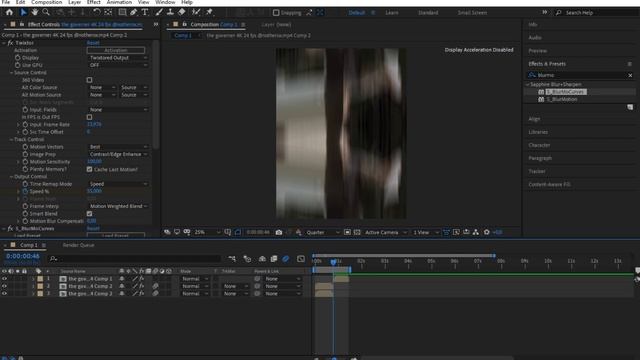Hide layer 2 with eye toggle
The height and width of the screenshot is (360, 640).
(4, 286)
